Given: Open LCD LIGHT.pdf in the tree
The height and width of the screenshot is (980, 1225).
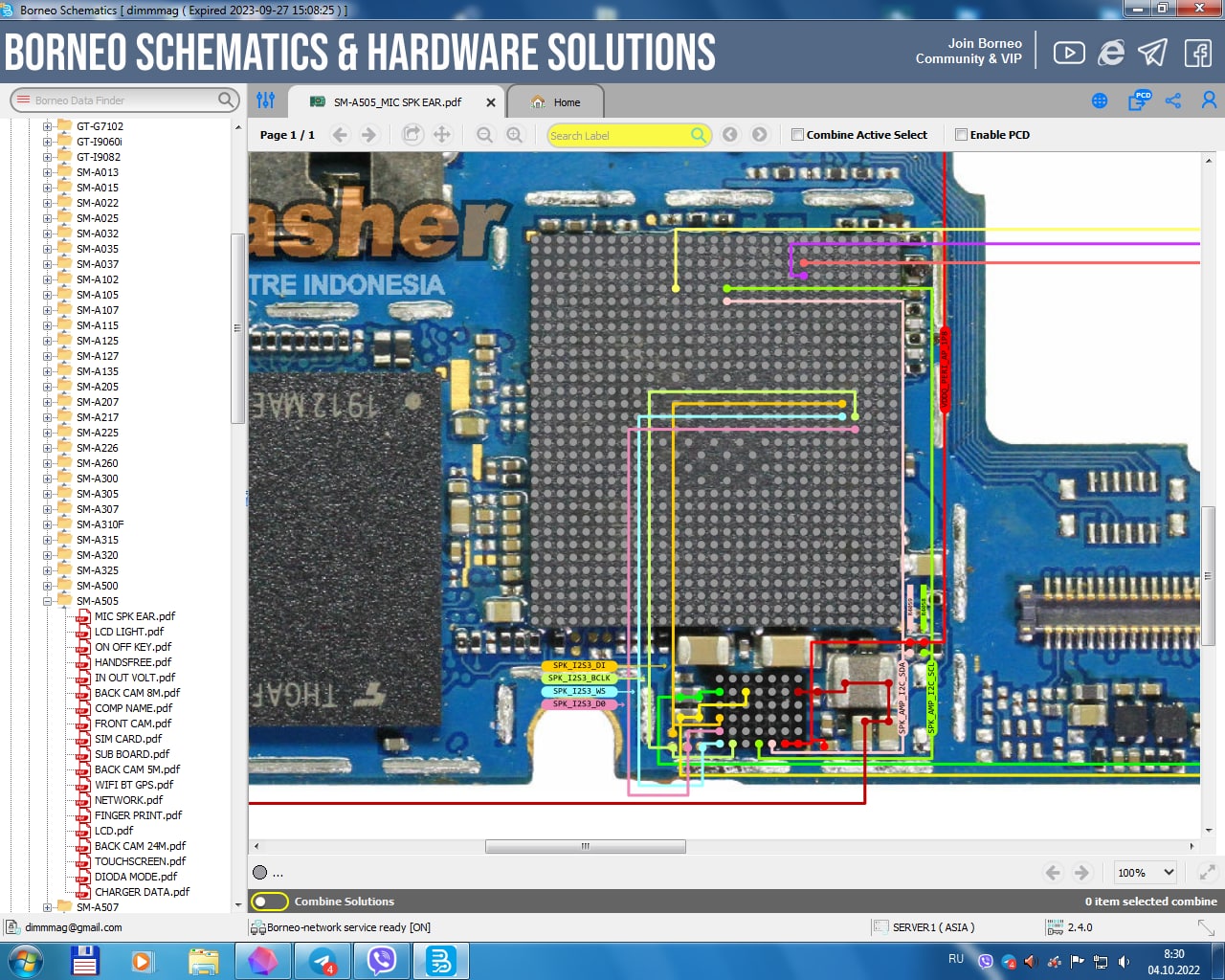Looking at the screenshot, I should pyautogui.click(x=128, y=632).
